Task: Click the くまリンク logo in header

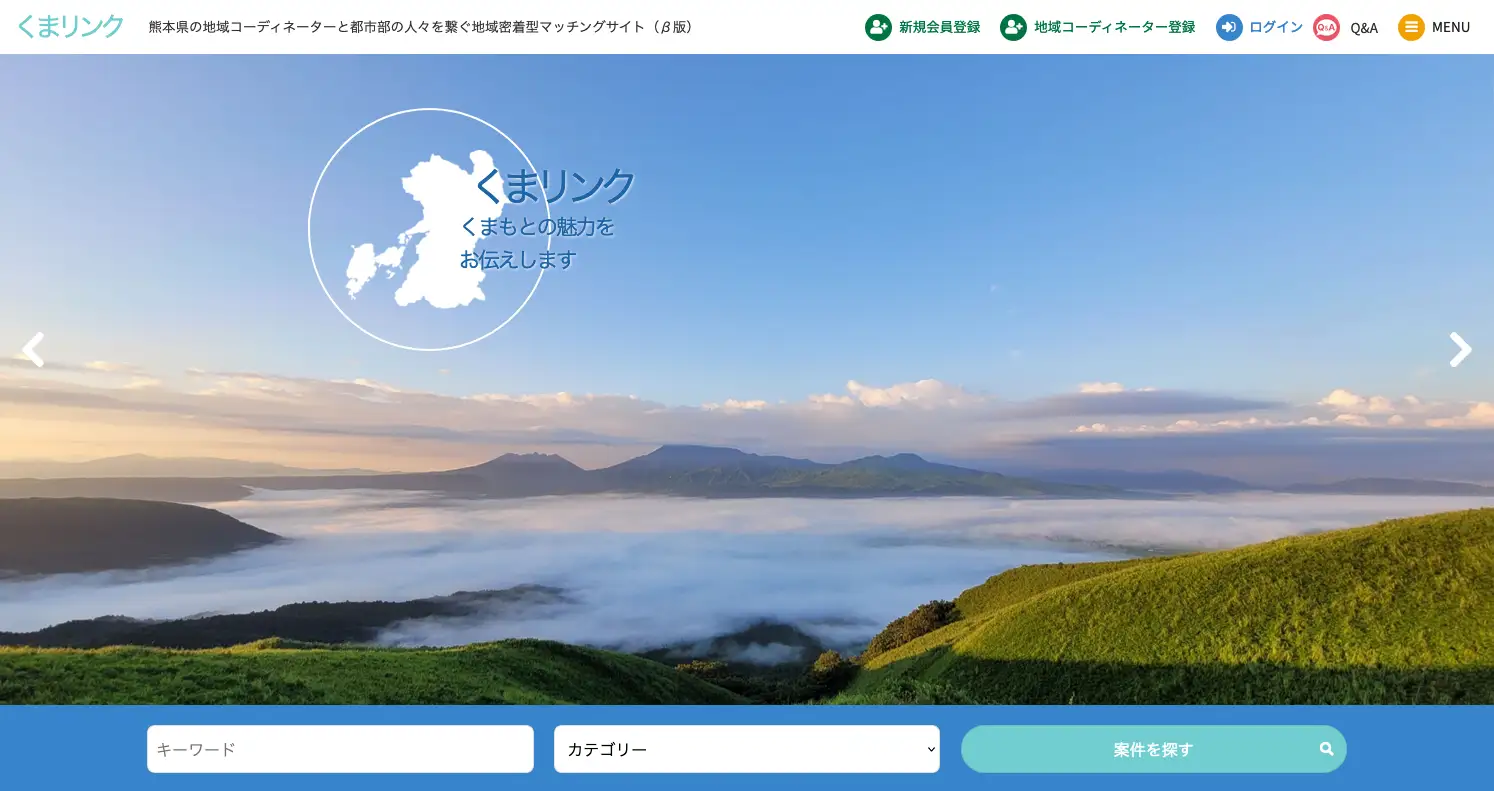Action: coord(71,27)
